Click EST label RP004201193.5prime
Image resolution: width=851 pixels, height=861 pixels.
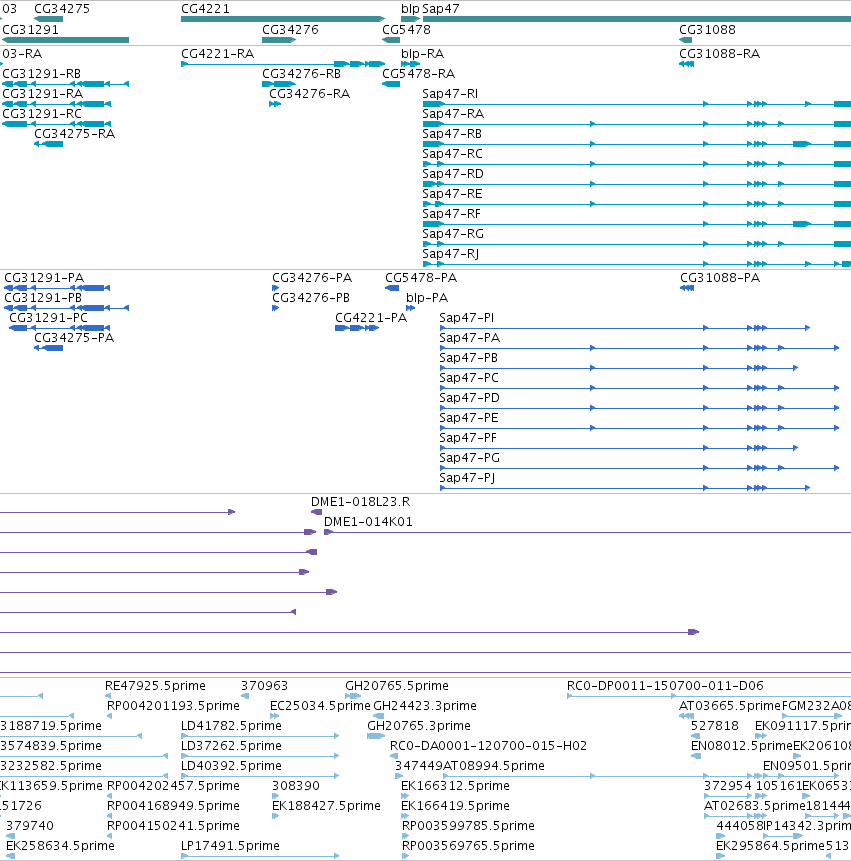pos(173,706)
